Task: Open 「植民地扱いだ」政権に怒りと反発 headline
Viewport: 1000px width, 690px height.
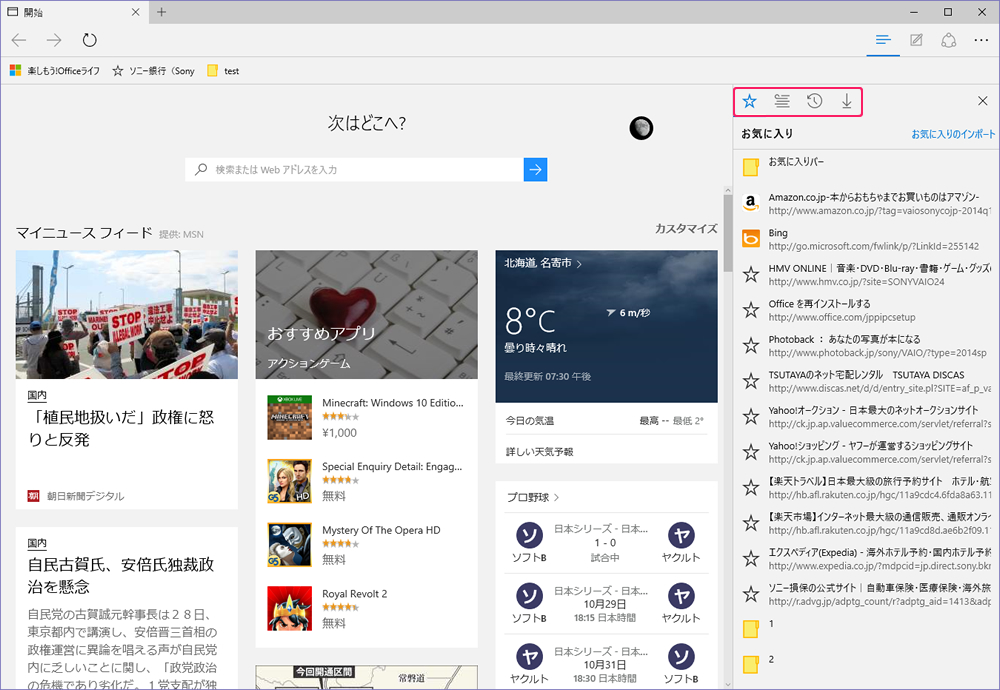Action: (x=121, y=429)
